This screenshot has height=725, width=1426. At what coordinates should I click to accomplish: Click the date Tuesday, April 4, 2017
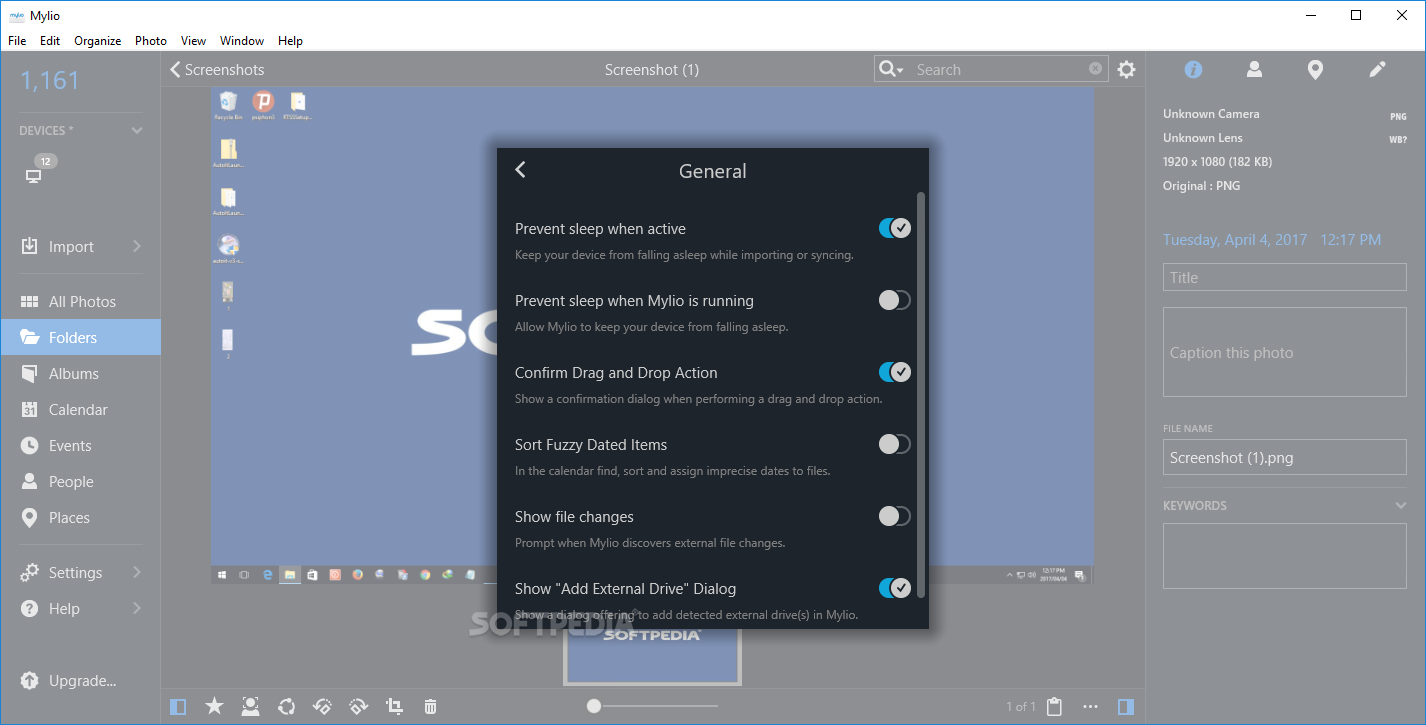1234,240
